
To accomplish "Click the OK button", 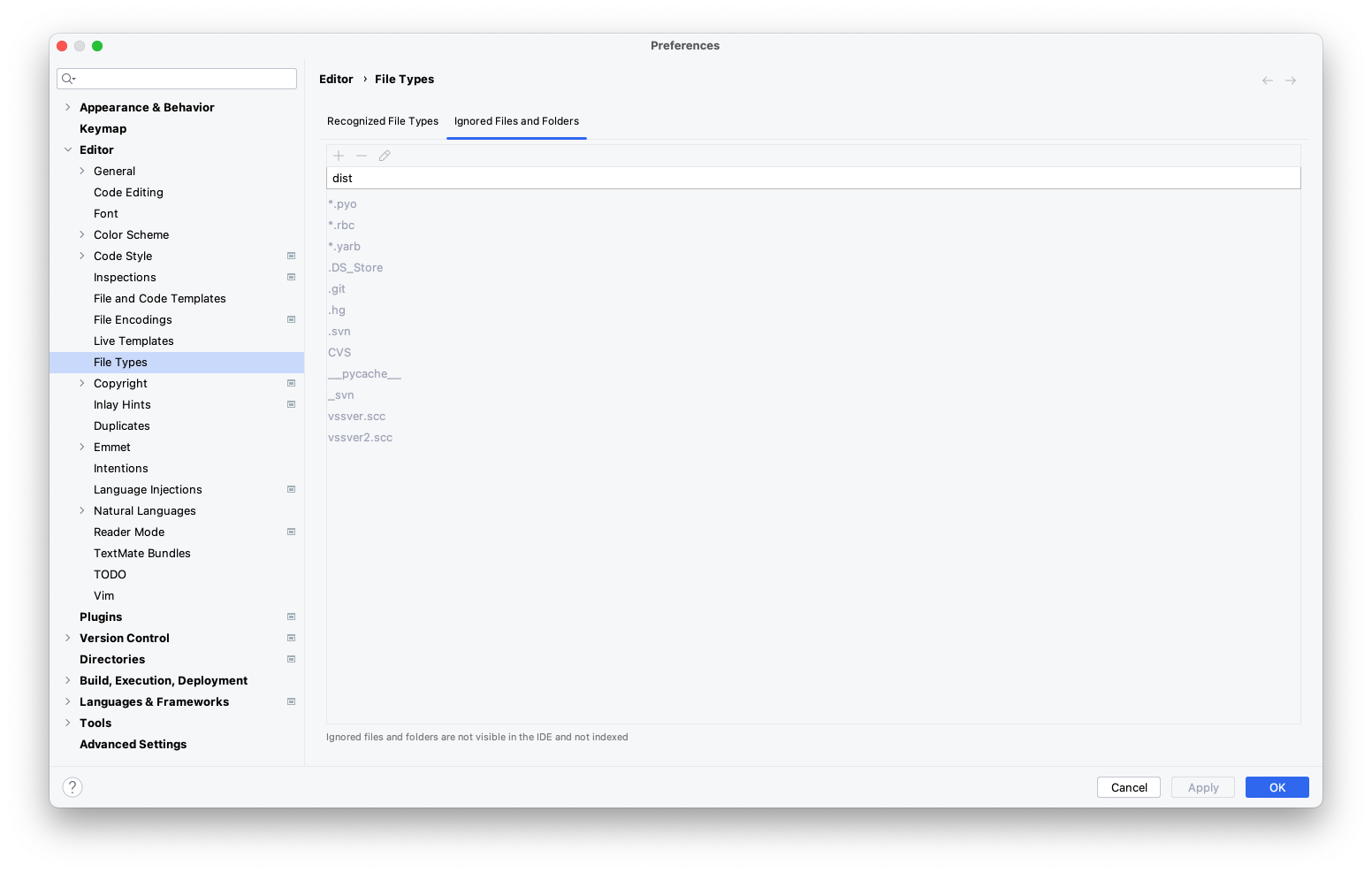I will tap(1277, 787).
